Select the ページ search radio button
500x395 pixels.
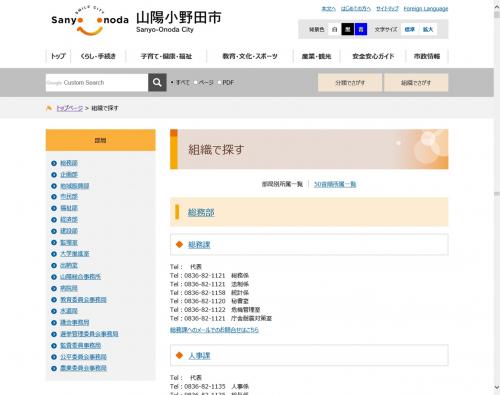[x=196, y=82]
